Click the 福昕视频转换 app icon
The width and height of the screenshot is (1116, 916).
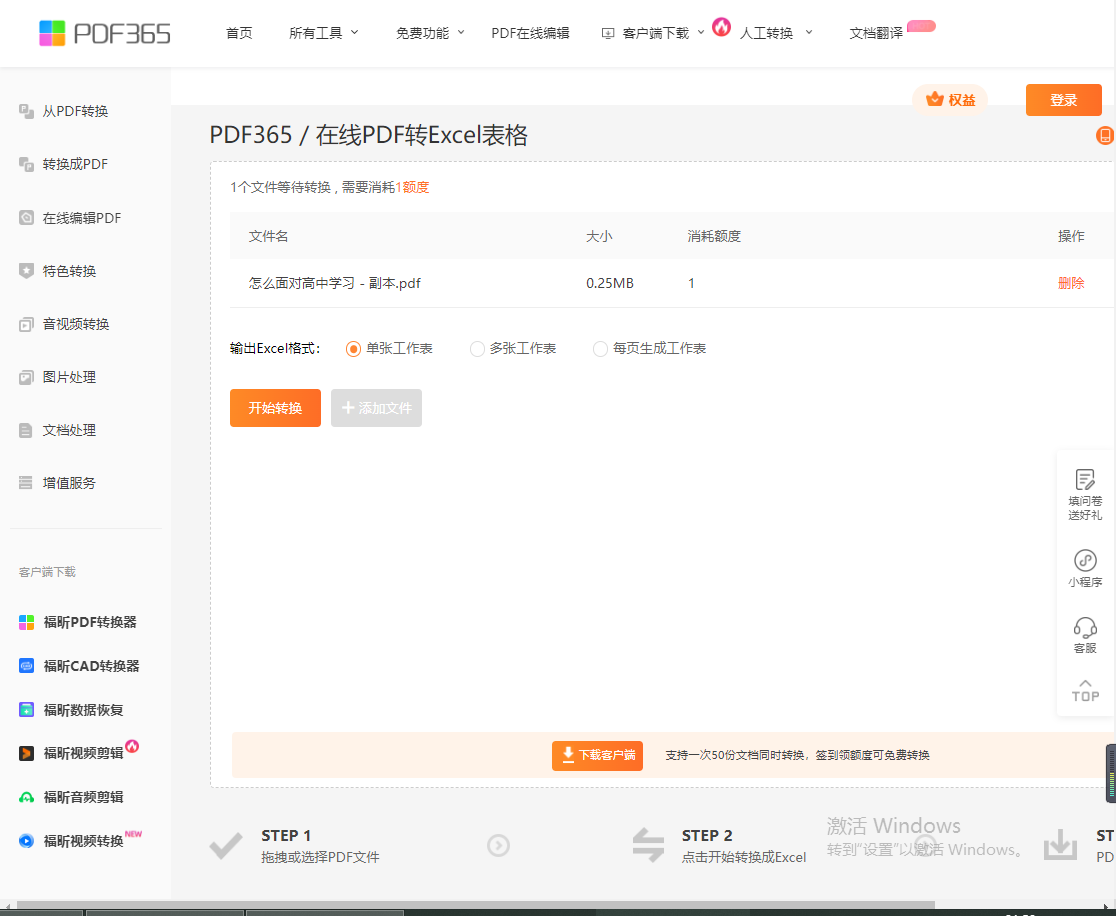(x=26, y=841)
